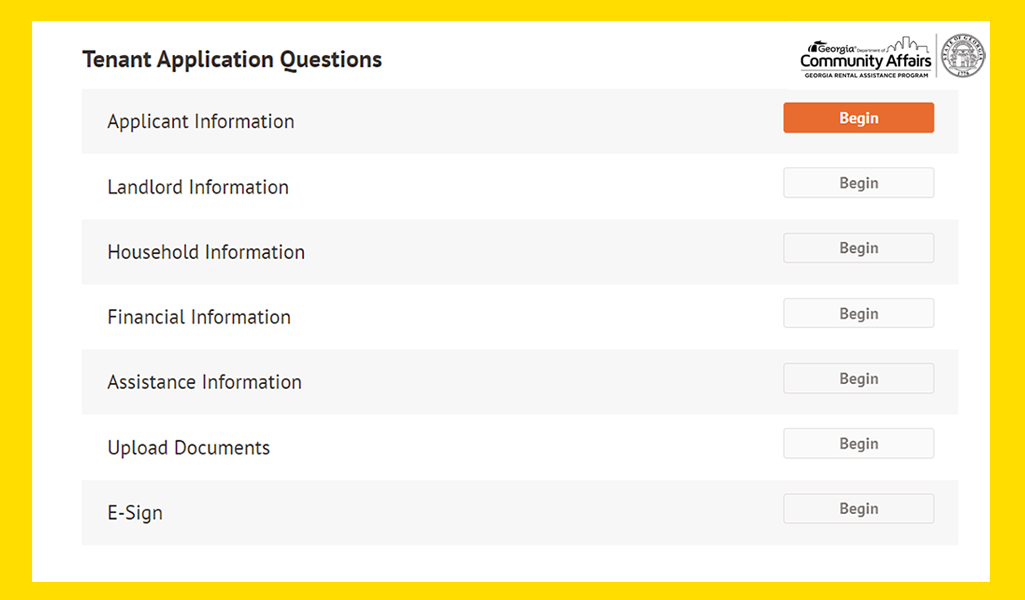Begin the Landlord Information section
The height and width of the screenshot is (600, 1025).
point(858,183)
